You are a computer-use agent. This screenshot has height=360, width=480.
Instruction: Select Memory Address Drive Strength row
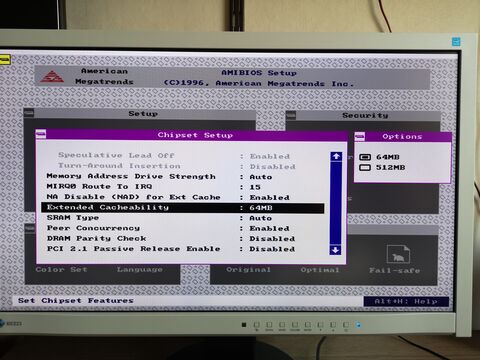[x=183, y=176]
